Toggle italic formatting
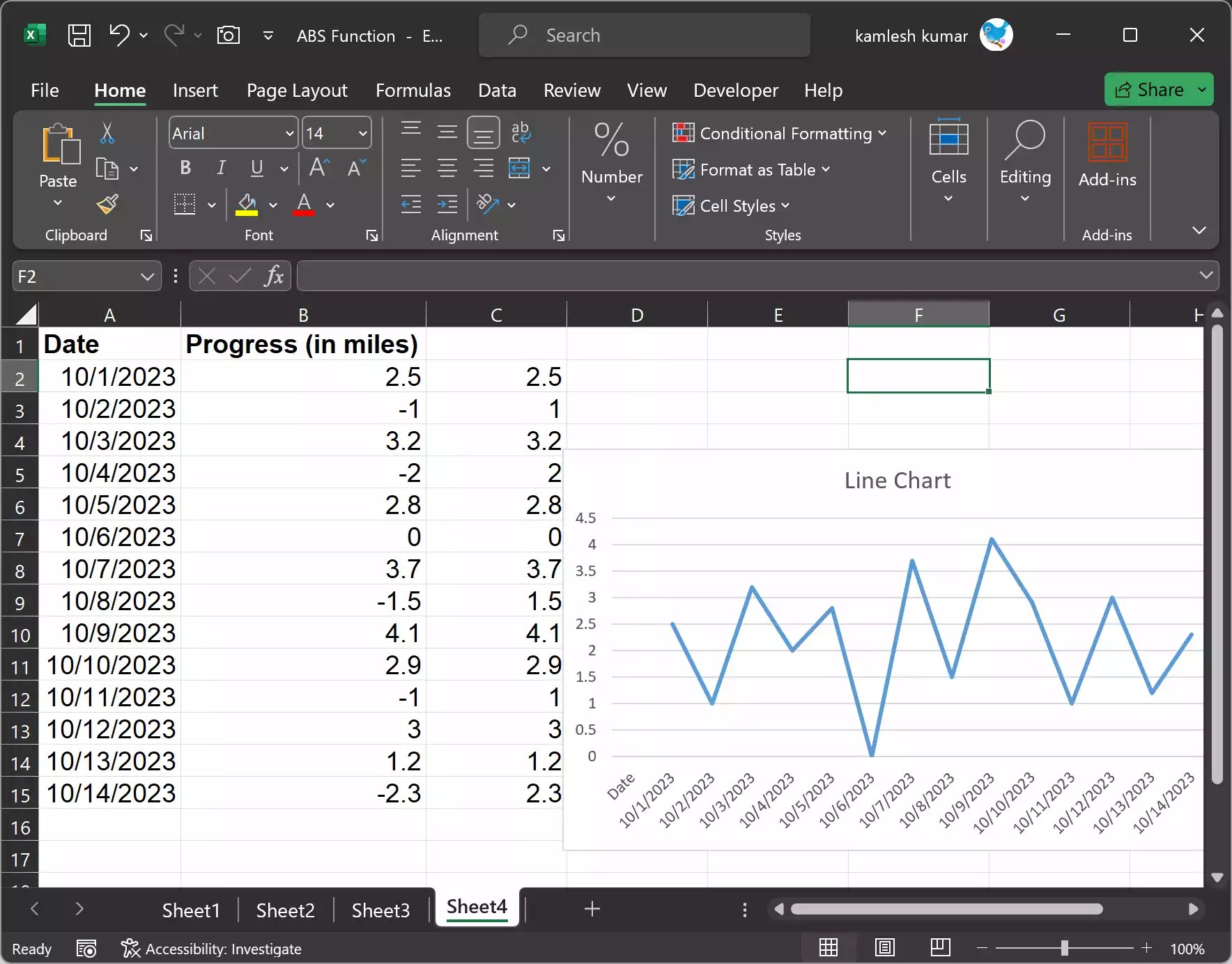 (x=220, y=168)
